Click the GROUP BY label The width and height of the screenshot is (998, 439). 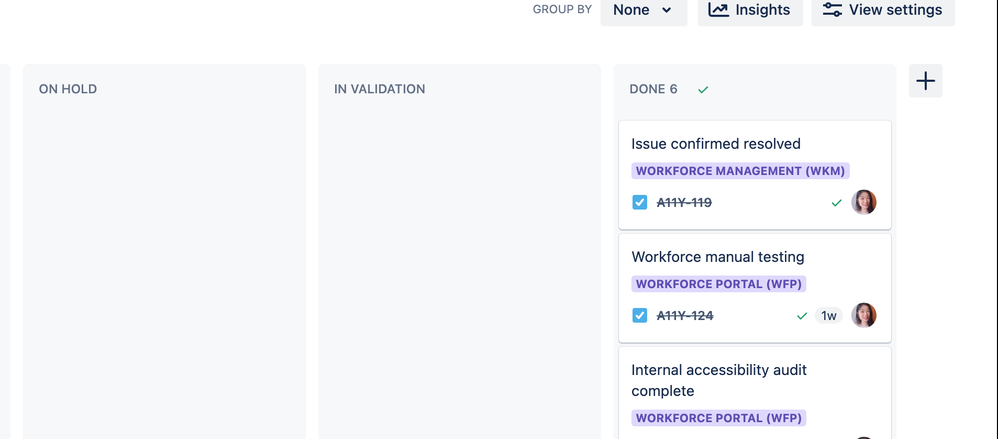coord(562,10)
